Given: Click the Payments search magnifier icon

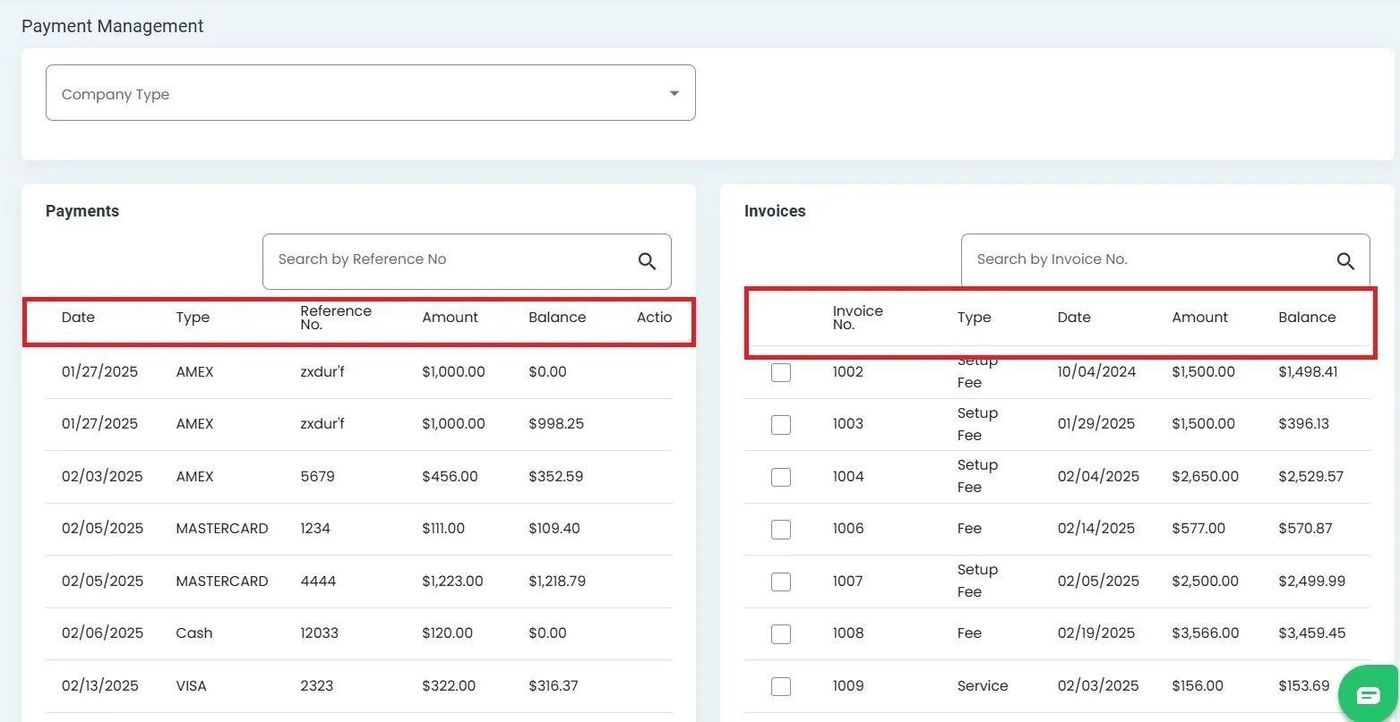Looking at the screenshot, I should pos(647,261).
